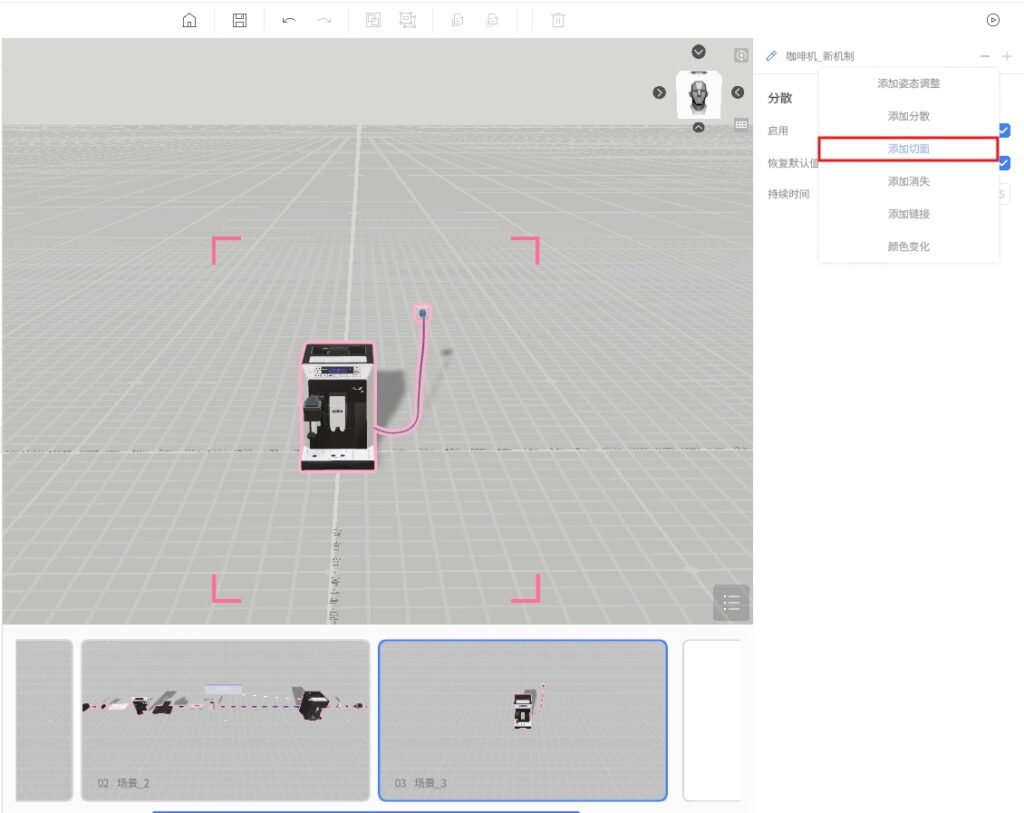Screen dimensions: 1024x813
Task: Click the redo arrow icon
Action: [324, 20]
